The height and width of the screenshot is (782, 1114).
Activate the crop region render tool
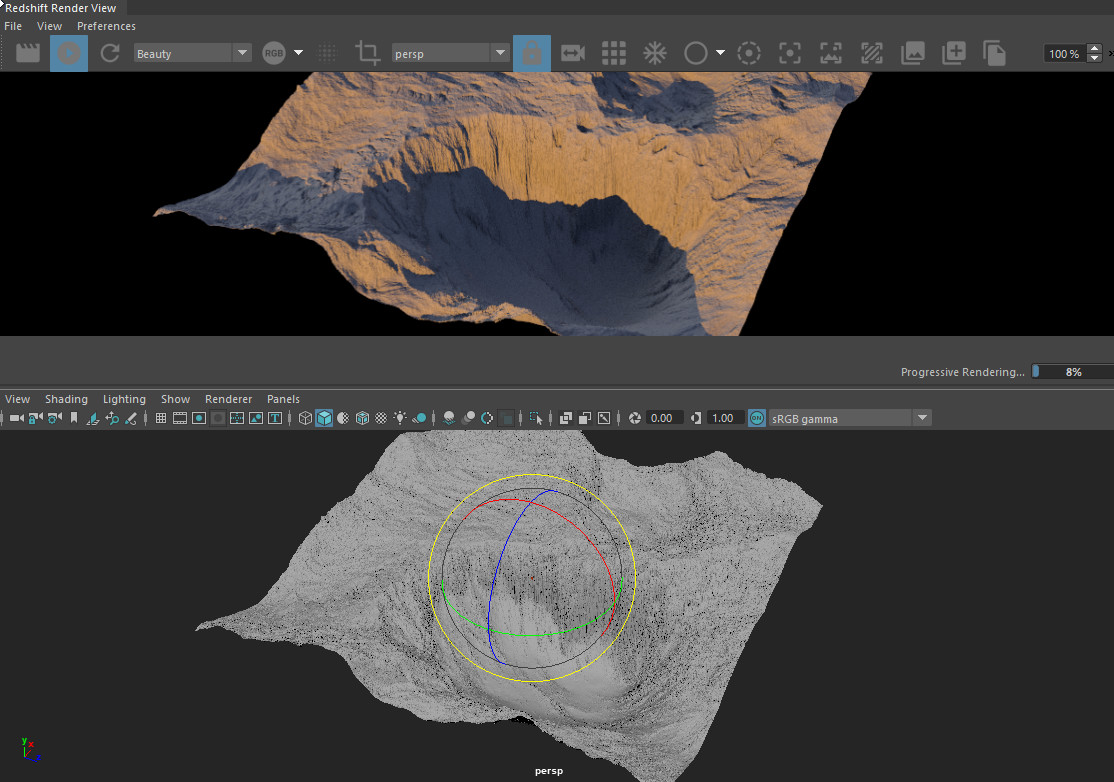(x=367, y=53)
